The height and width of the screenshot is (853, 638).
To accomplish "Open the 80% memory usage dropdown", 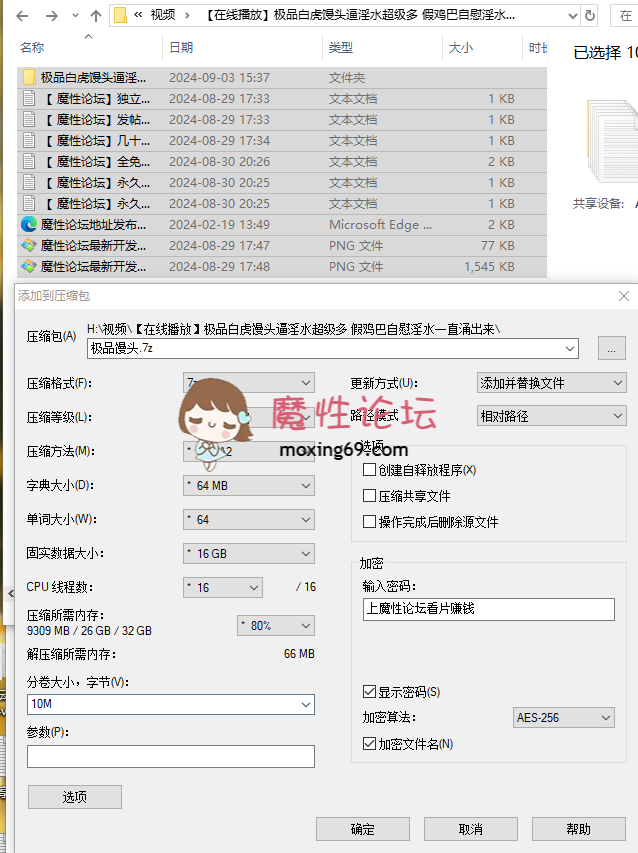I will 276,626.
